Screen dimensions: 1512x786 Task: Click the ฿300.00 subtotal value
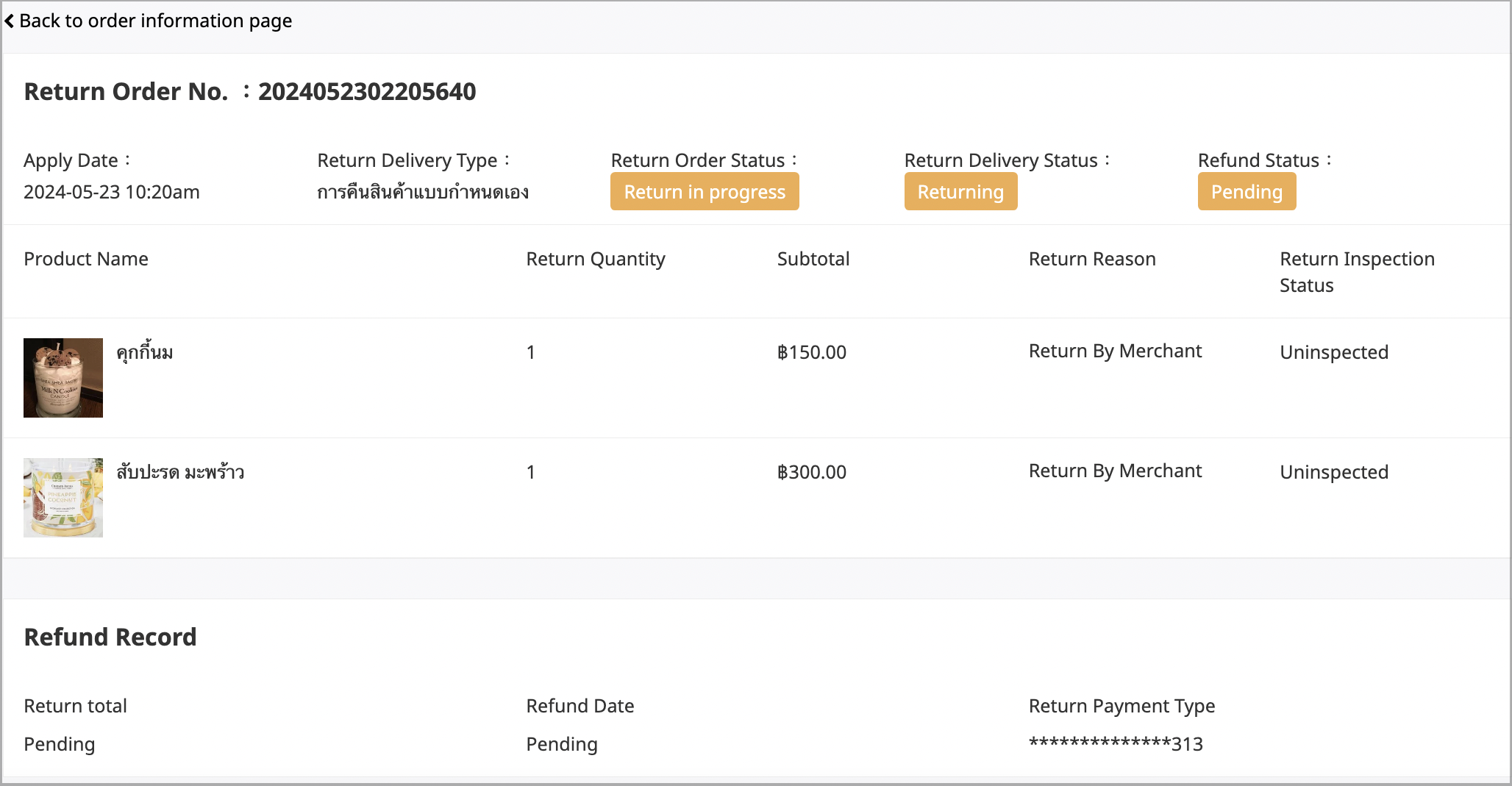(812, 472)
